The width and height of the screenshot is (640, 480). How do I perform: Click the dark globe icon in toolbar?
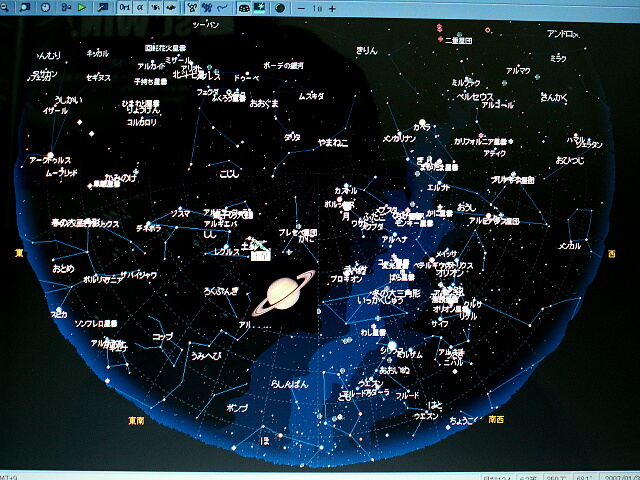(280, 8)
